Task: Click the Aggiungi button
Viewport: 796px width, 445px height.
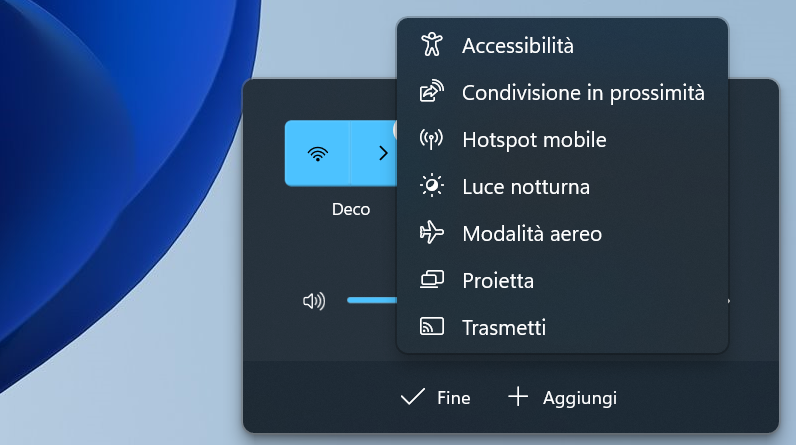Action: (x=563, y=398)
